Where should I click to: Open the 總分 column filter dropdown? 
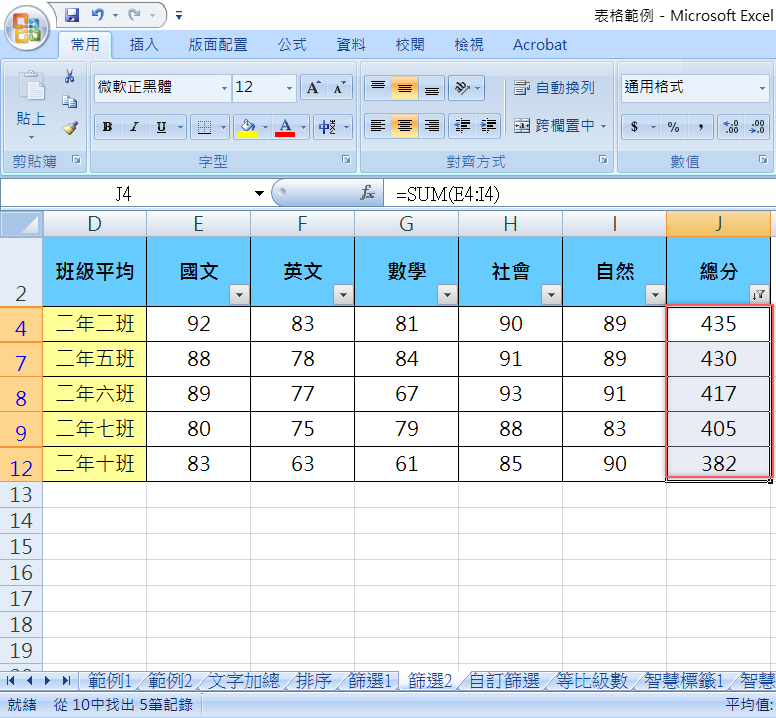758,294
